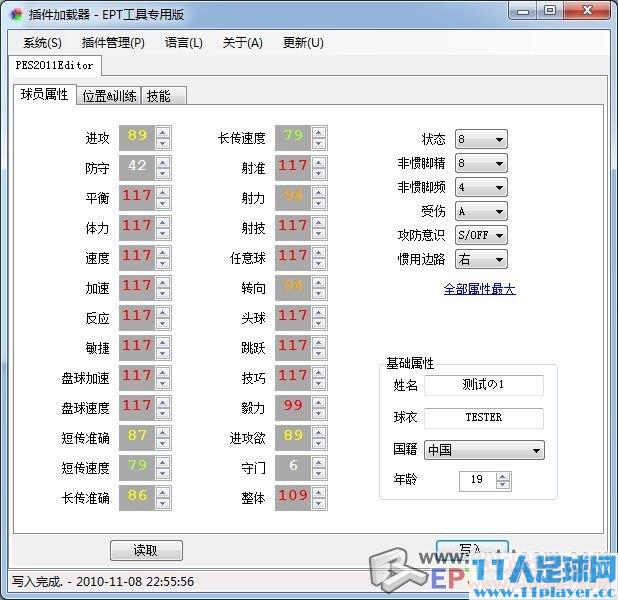Increase 进攻 value with up arrow
Screen dimensions: 618x600
(x=163, y=132)
